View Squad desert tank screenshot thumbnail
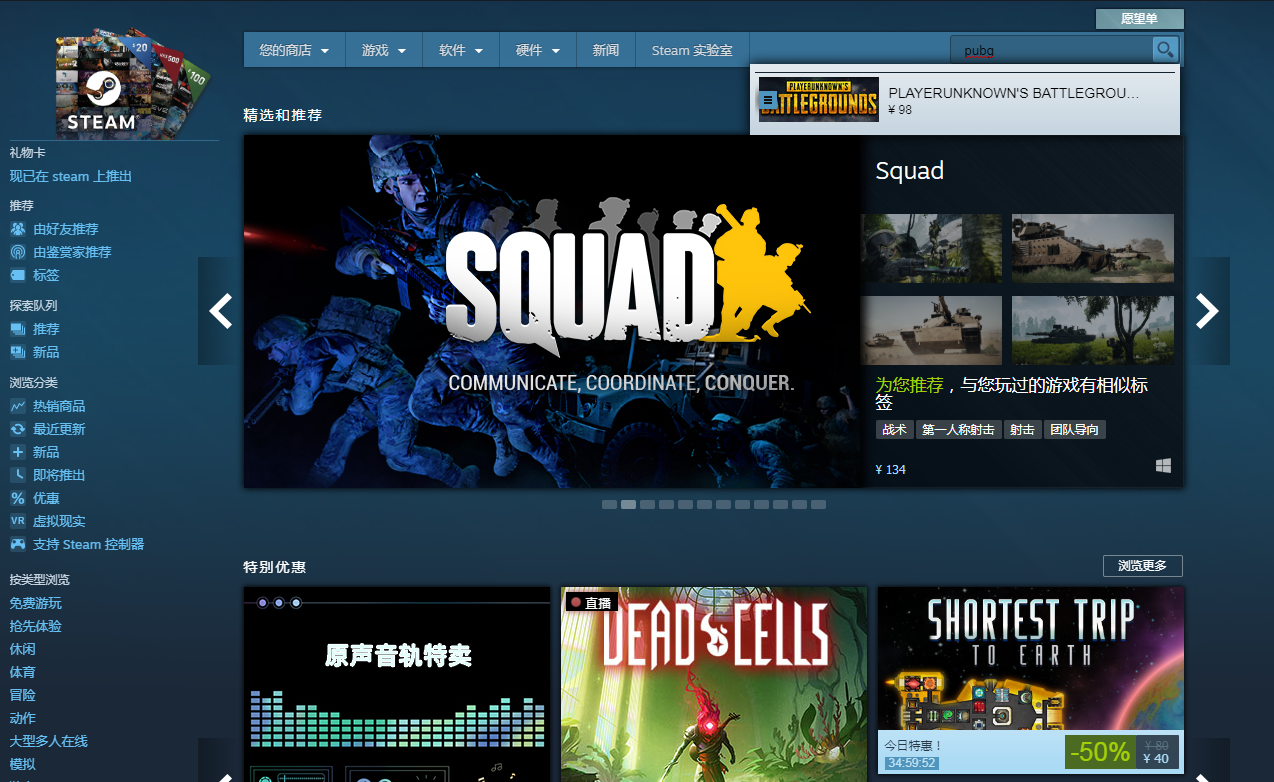1274x782 pixels. click(x=932, y=330)
